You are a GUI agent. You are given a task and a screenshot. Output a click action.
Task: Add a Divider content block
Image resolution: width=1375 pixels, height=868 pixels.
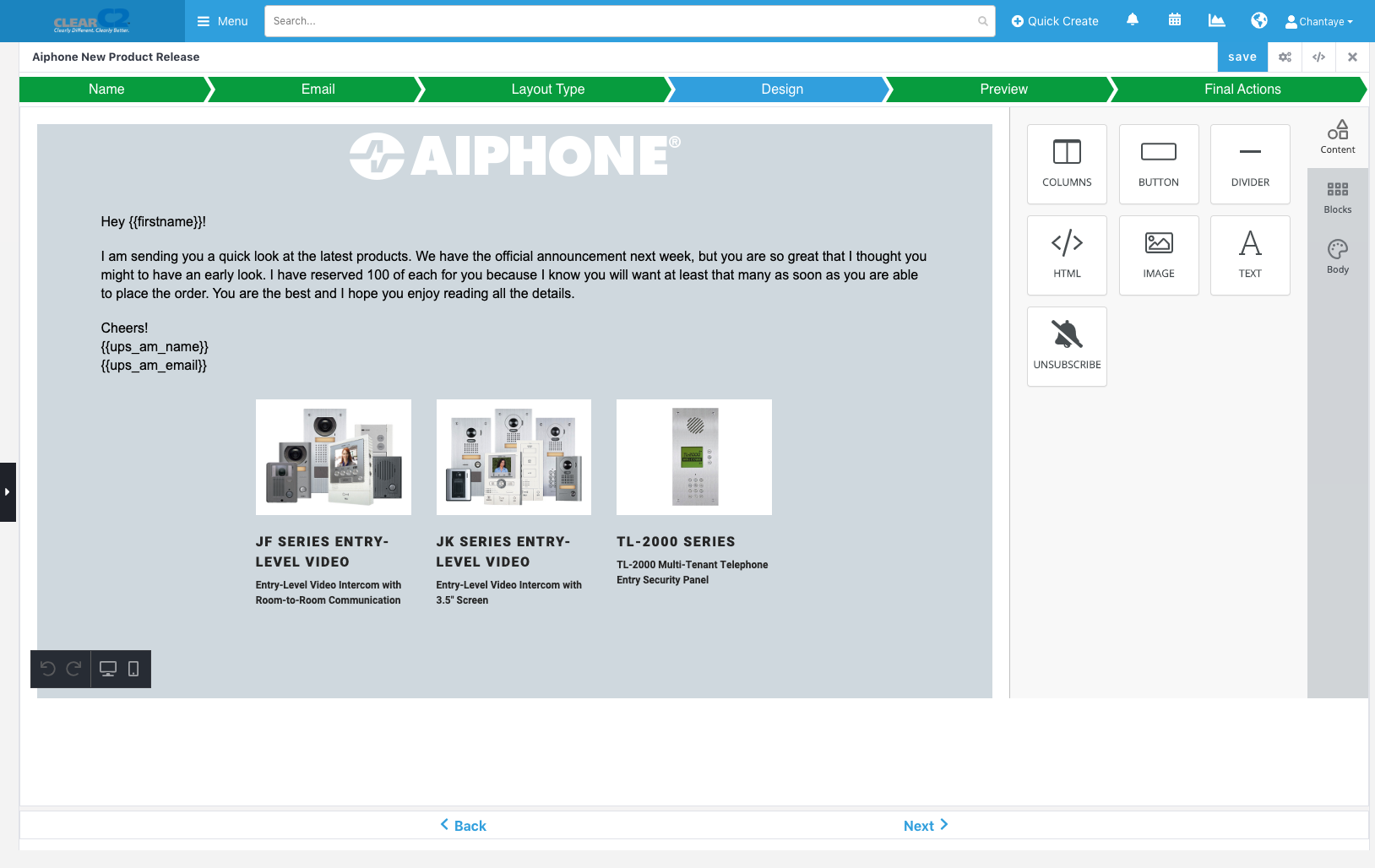[x=1250, y=164]
